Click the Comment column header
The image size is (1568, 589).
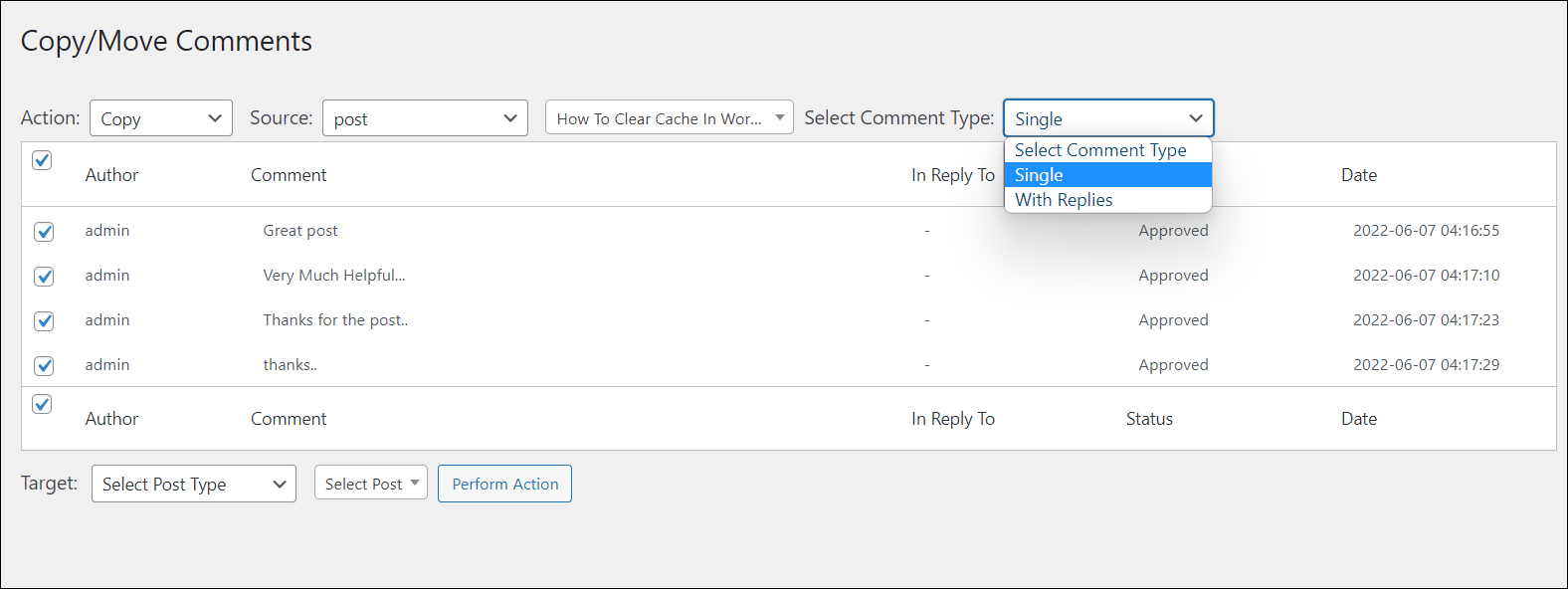[x=289, y=175]
